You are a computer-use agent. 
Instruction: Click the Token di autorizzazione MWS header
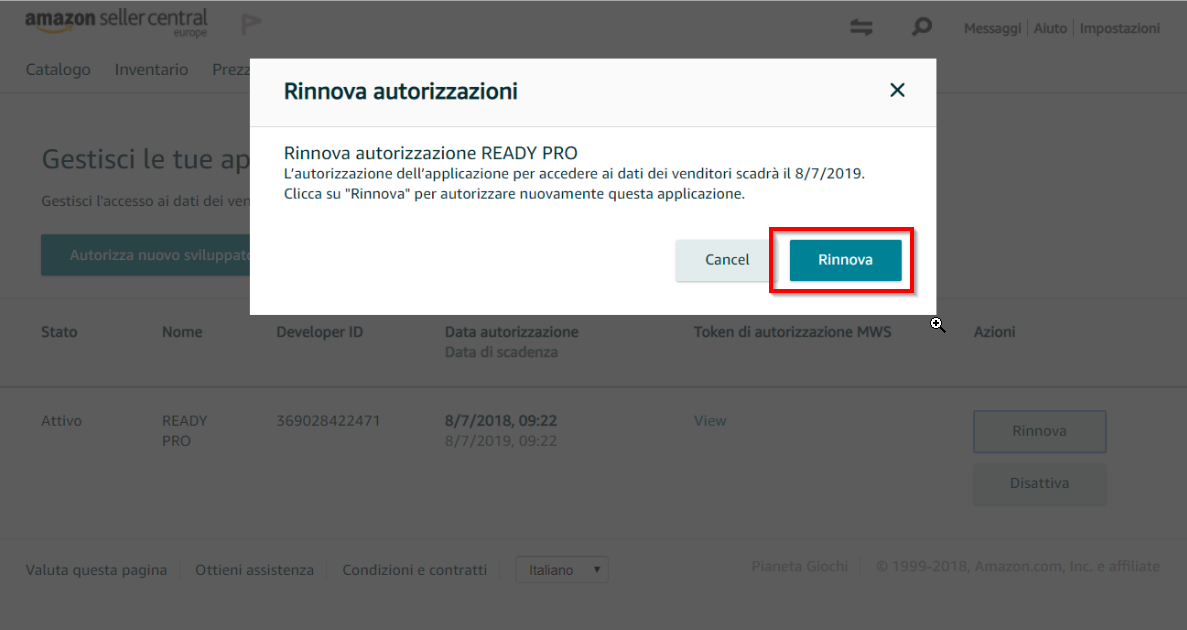(x=793, y=332)
